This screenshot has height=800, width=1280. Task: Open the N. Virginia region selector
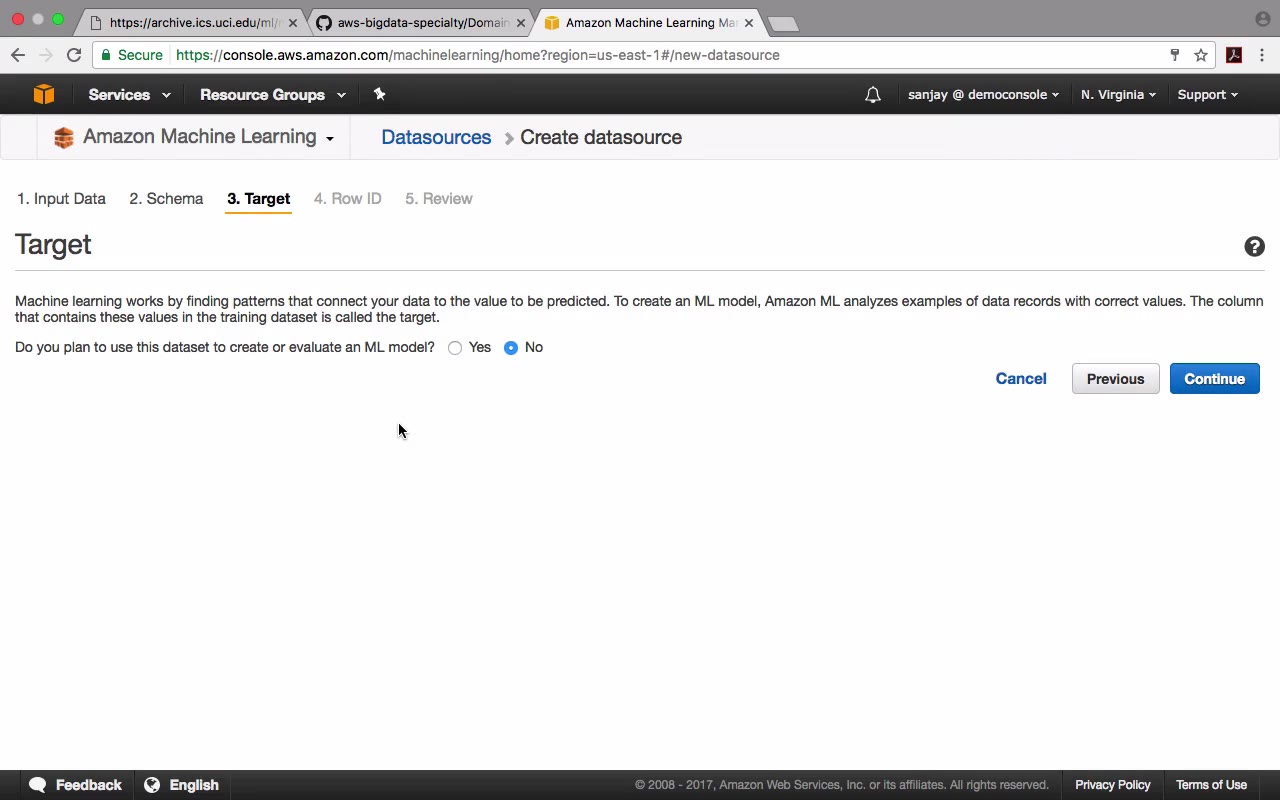(1118, 95)
